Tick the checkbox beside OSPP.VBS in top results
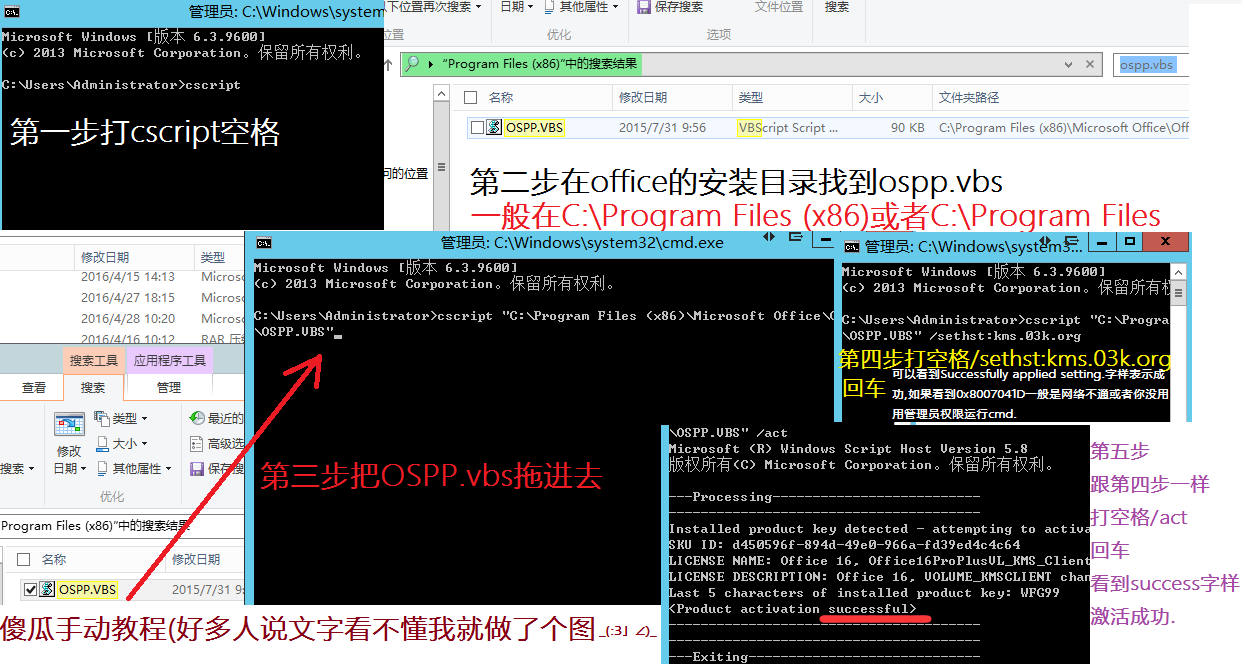The image size is (1245, 664). click(476, 127)
